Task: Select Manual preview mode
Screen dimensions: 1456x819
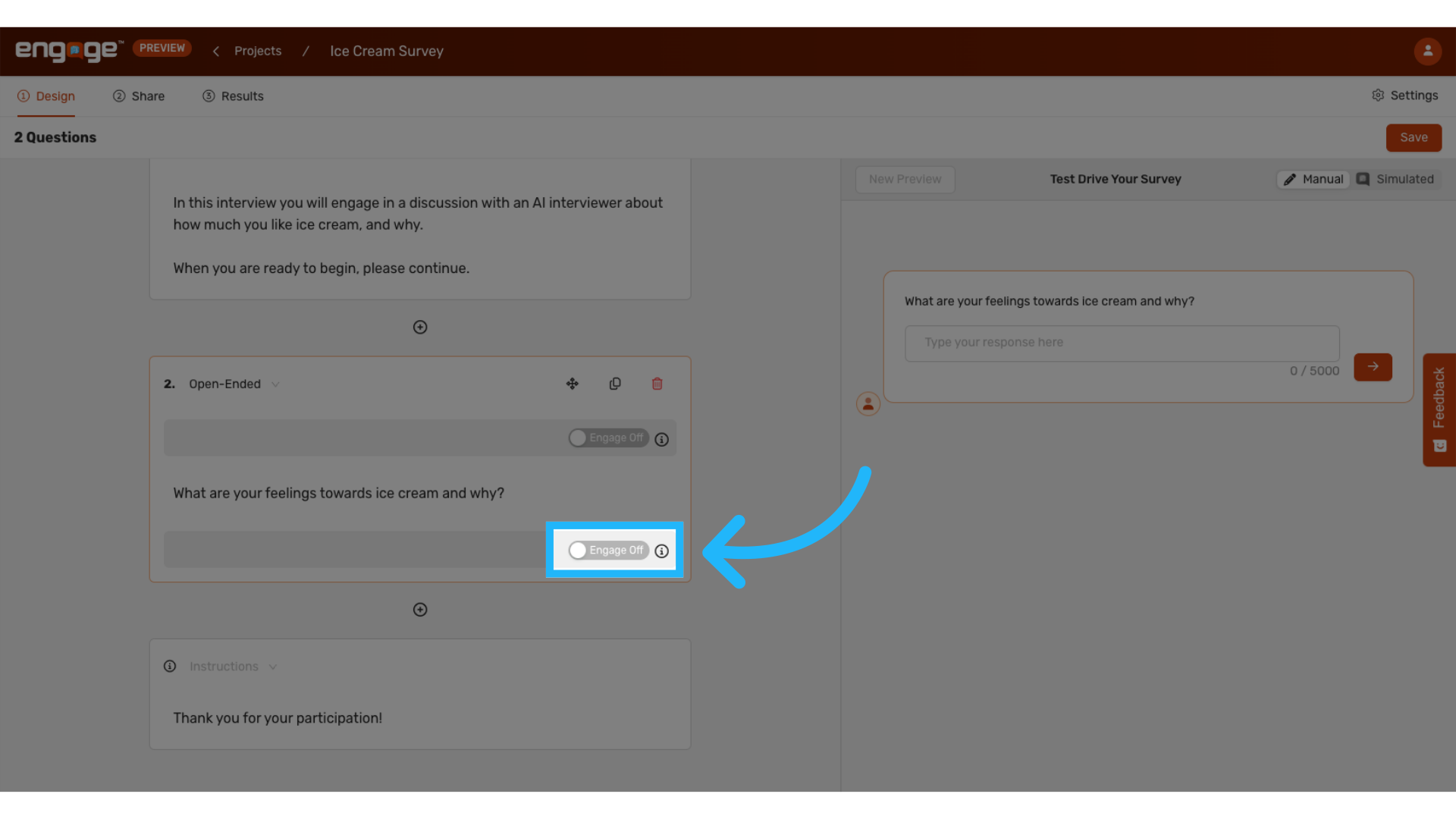Action: 1313,179
